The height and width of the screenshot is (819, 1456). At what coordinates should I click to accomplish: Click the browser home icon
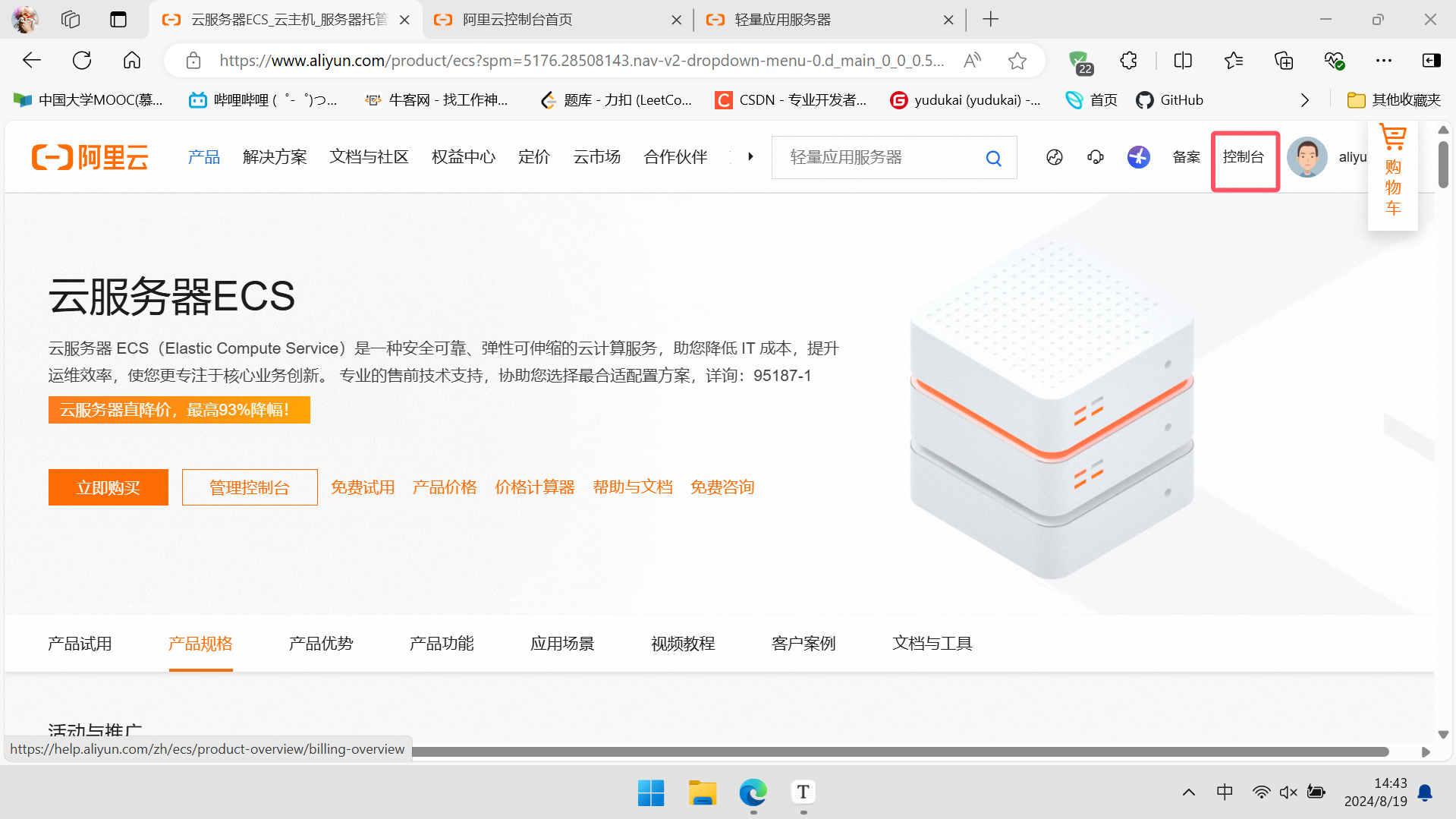pyautogui.click(x=132, y=61)
